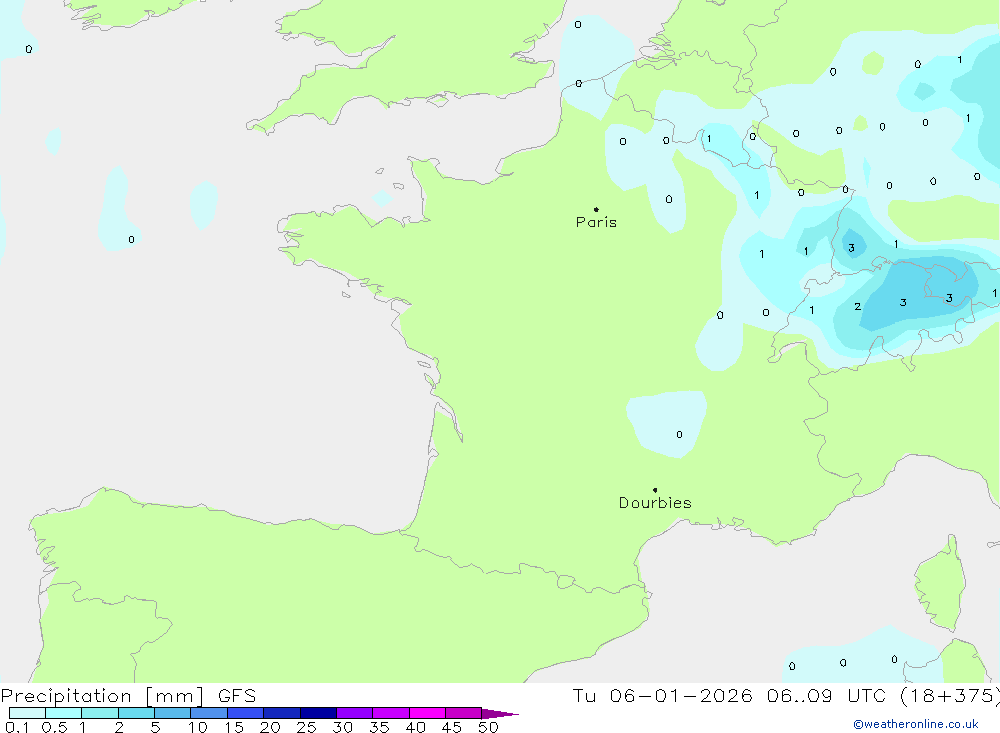This screenshot has height=733, width=1000.
Task: Click the 0 value just north of Dourbies
Action: pyautogui.click(x=679, y=435)
